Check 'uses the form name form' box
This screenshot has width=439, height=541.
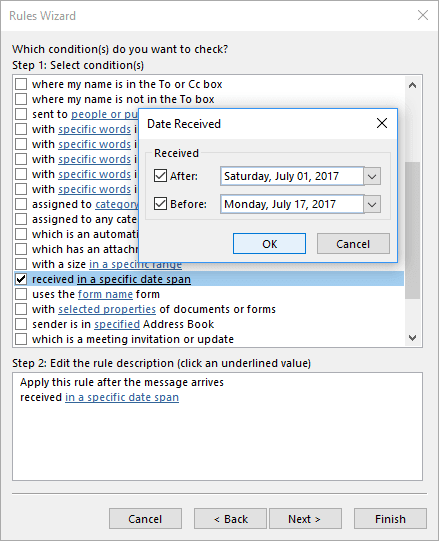coord(21,294)
